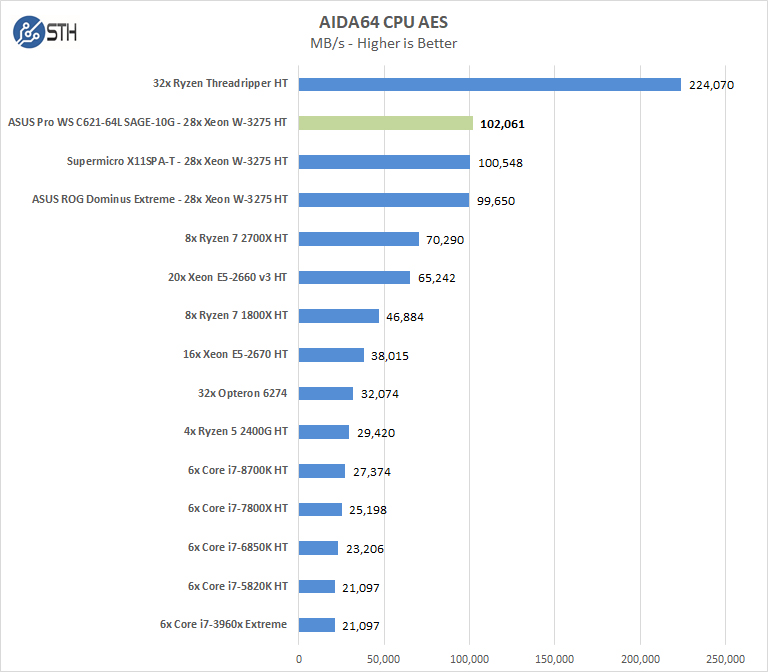Click the 6x Core i7-5820K HT label
This screenshot has width=768, height=672.
pos(238,586)
